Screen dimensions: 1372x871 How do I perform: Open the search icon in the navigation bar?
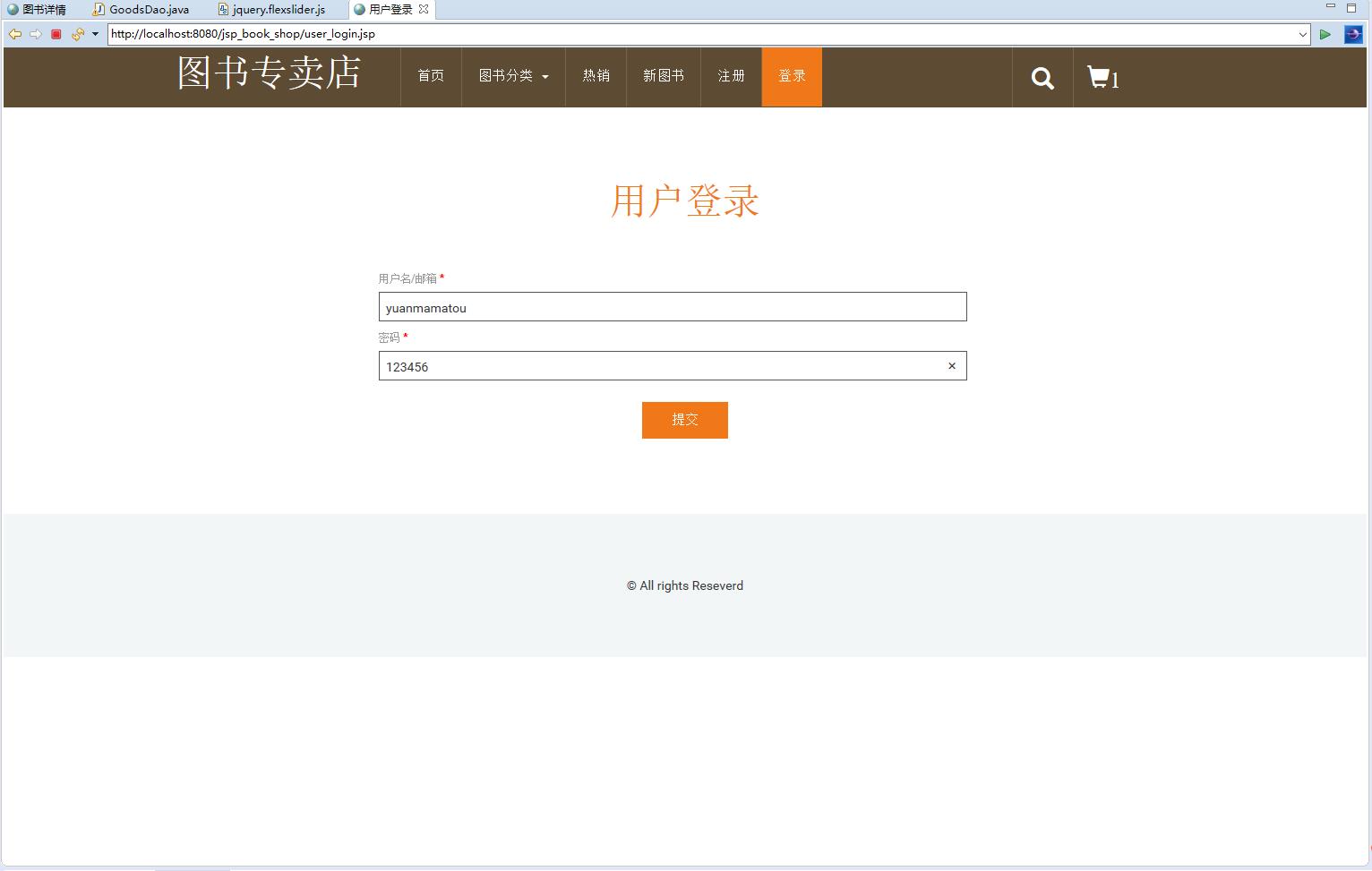click(1042, 77)
